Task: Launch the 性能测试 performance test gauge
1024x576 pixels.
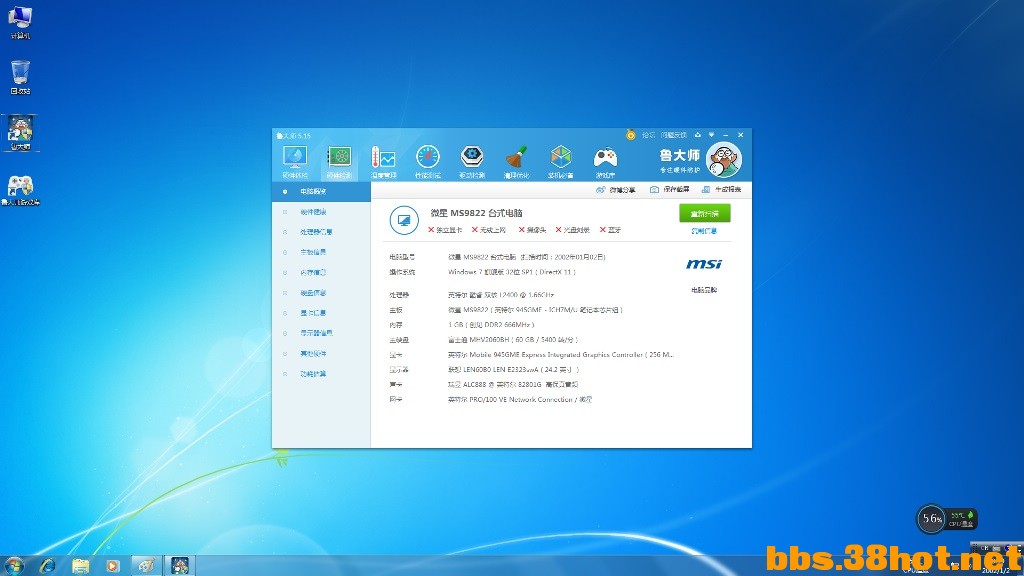Action: (x=428, y=161)
